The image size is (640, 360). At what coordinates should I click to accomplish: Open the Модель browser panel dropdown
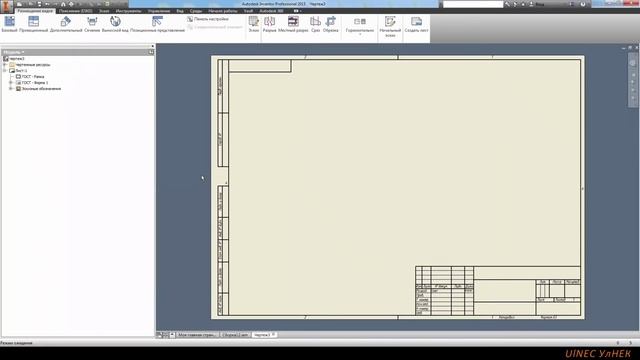click(14, 52)
